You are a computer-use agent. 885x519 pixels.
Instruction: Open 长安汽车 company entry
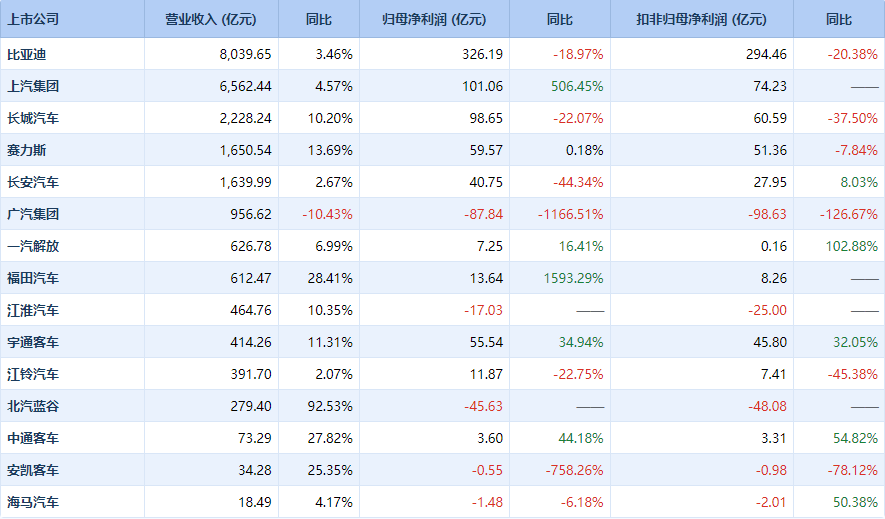[x=33, y=182]
